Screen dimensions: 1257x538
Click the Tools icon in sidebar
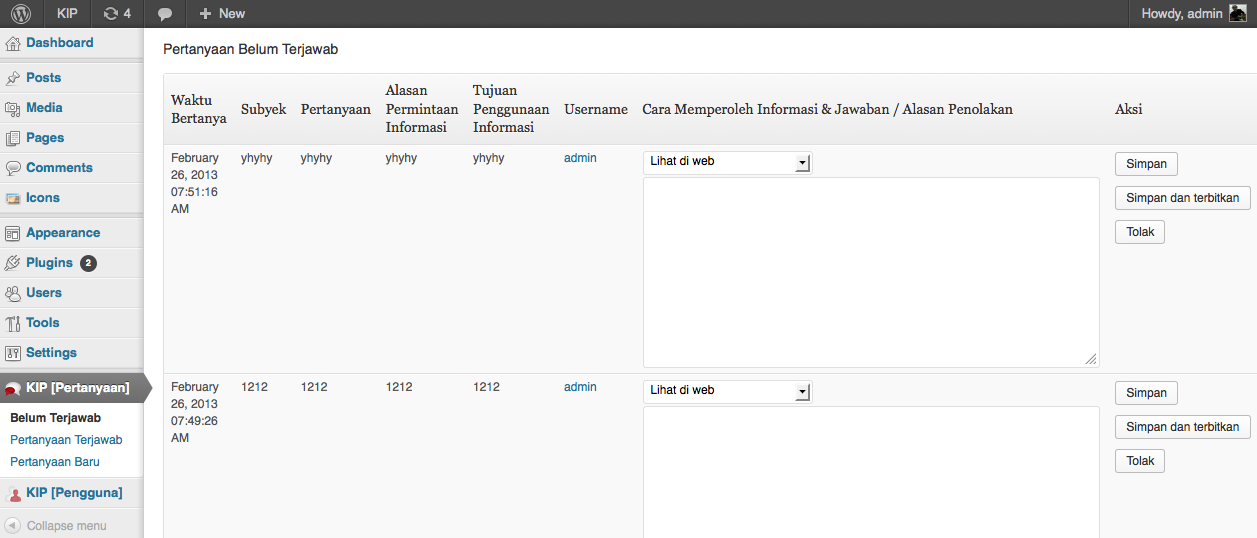click(13, 323)
